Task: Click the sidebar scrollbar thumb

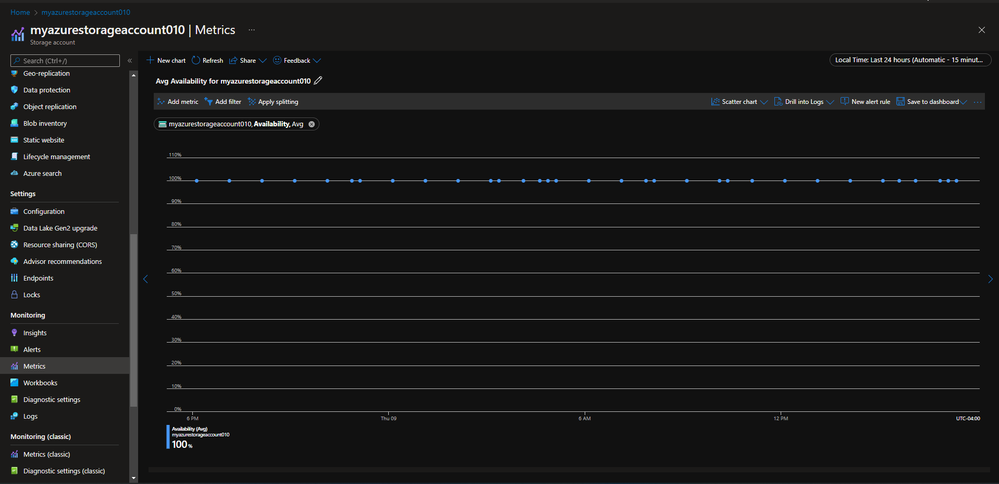Action: tap(133, 320)
